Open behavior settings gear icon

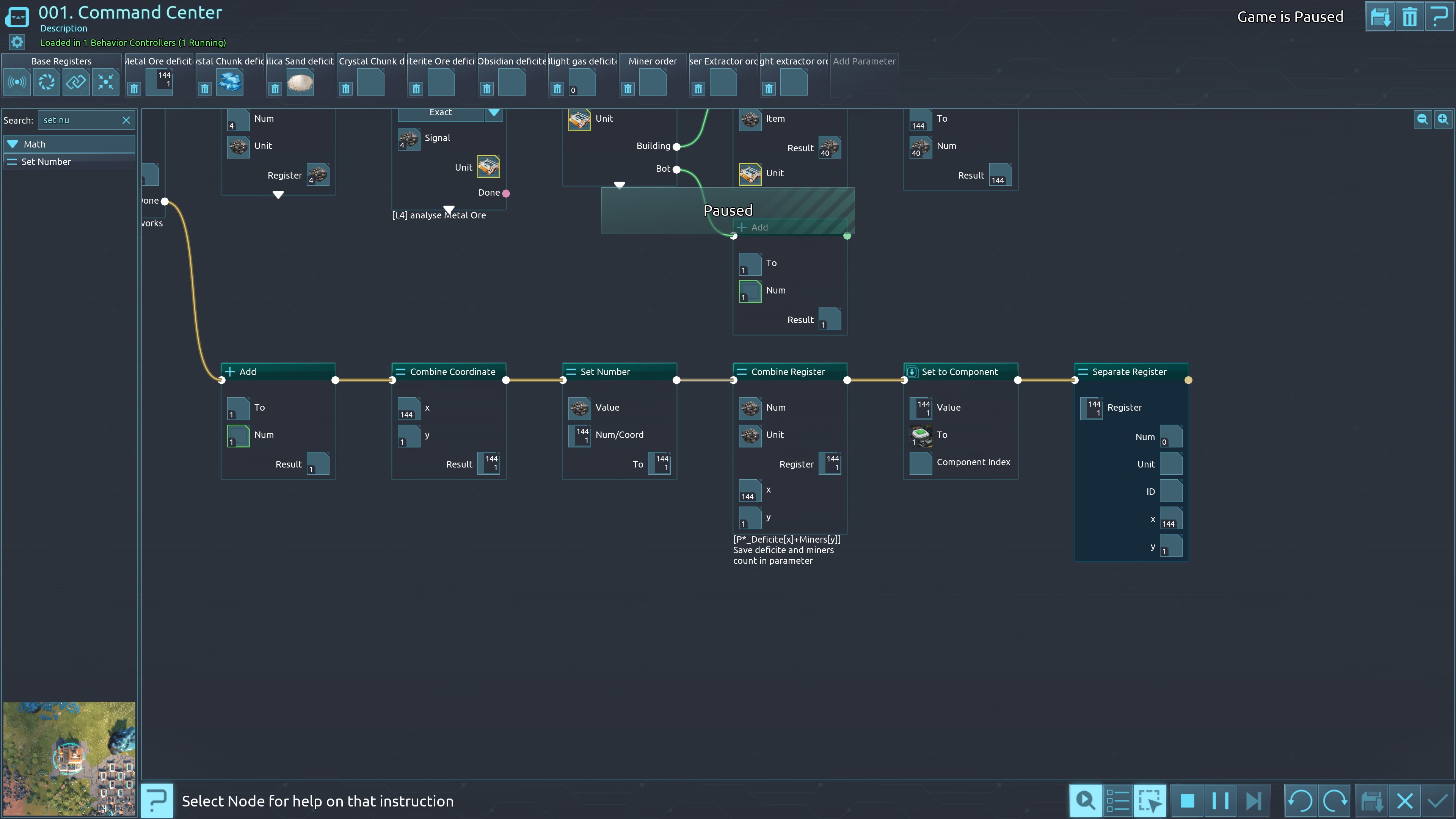[x=17, y=42]
